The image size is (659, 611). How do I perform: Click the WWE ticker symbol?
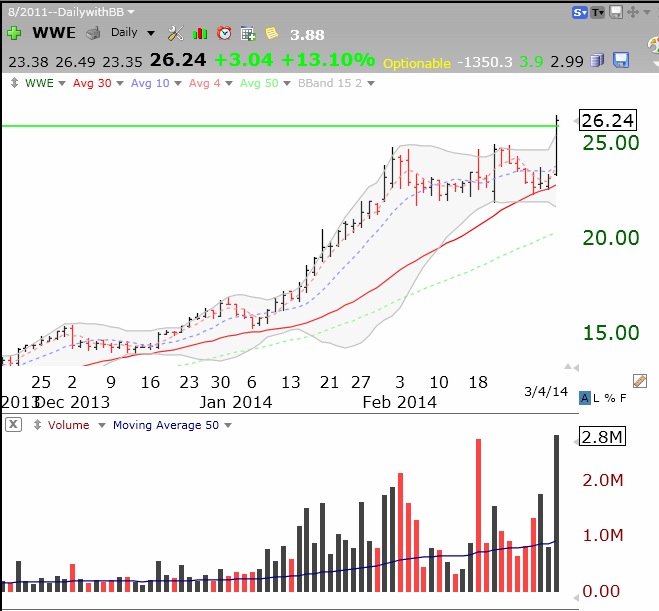point(54,33)
